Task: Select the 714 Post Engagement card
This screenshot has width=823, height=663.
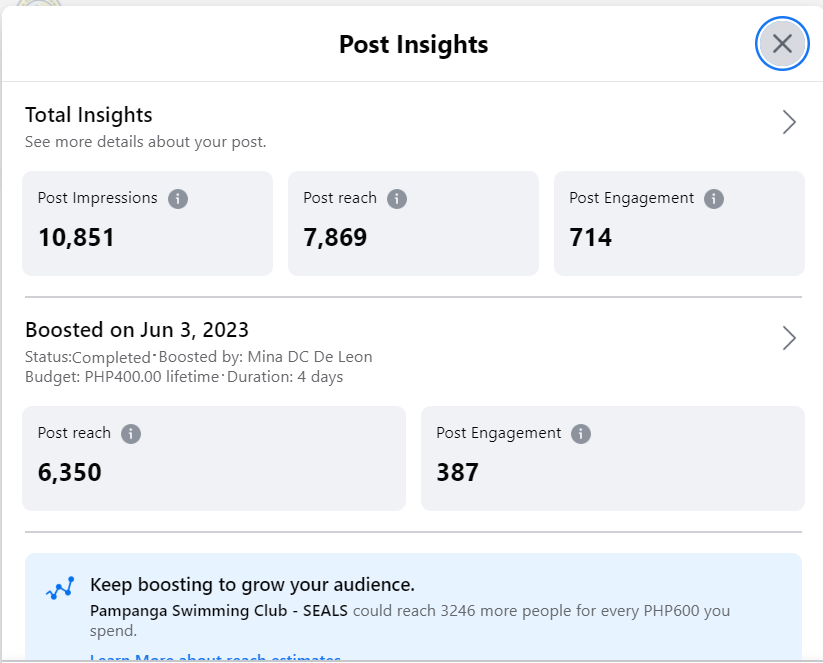Action: click(x=679, y=223)
